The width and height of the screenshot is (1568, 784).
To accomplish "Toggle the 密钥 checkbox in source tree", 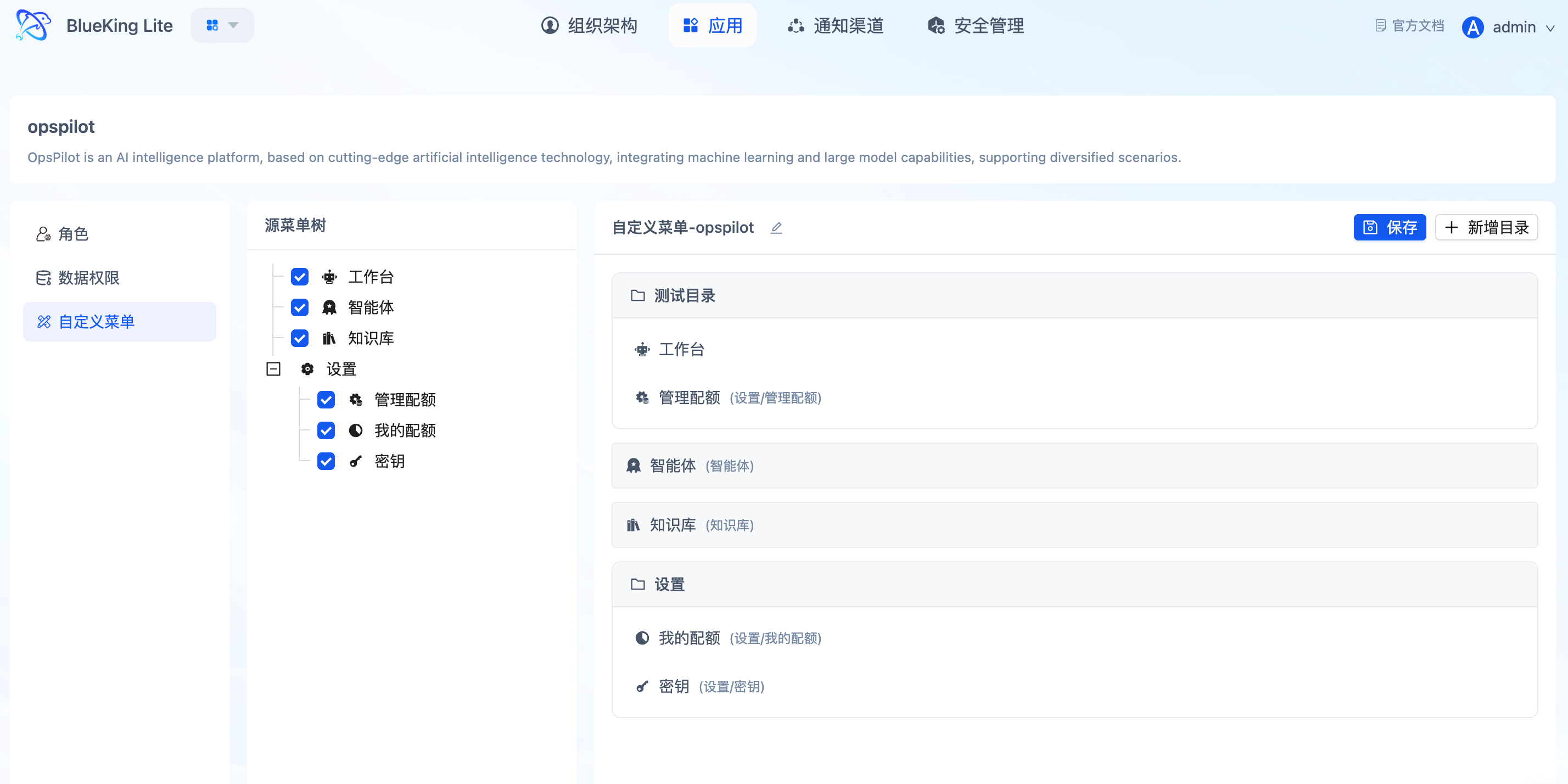I will (326, 461).
